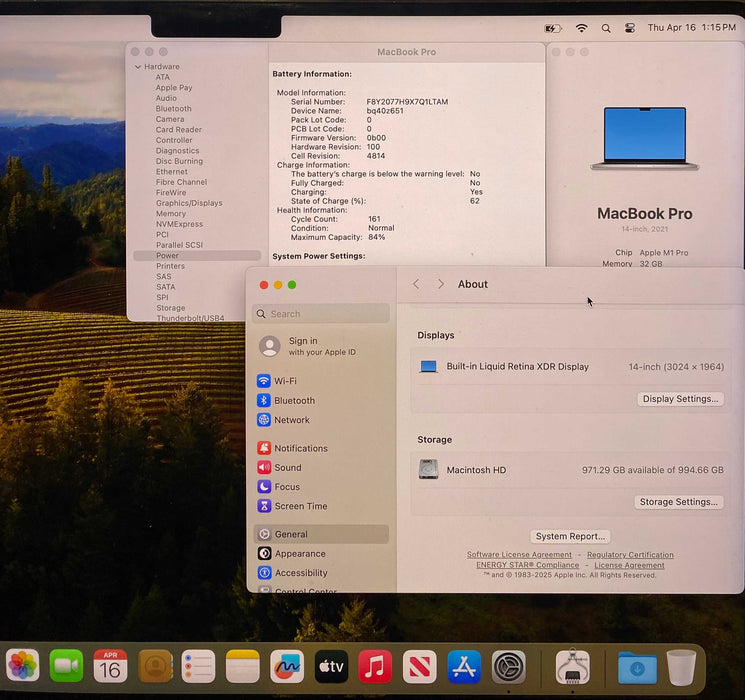
Task: Select Memory in System Information sidebar
Action: (171, 213)
